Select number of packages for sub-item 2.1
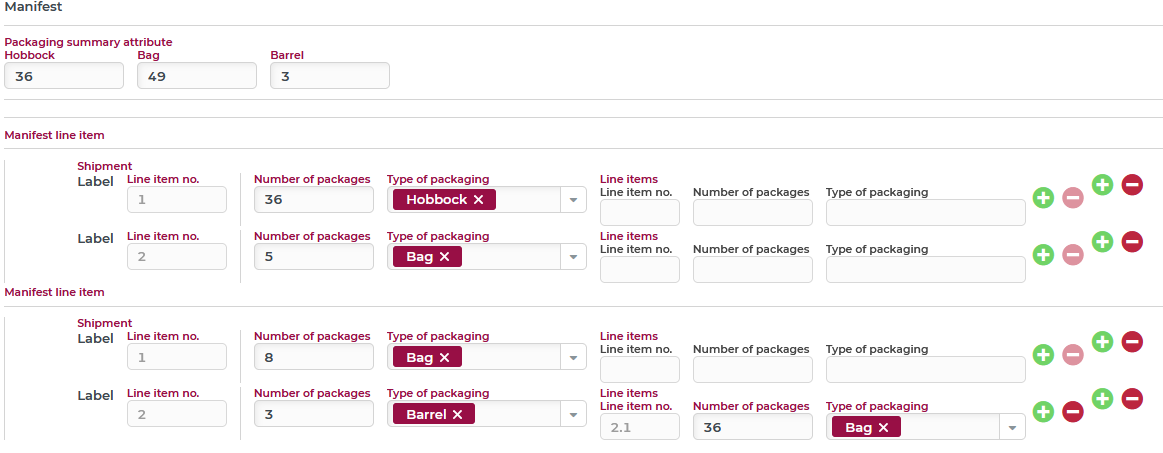Viewport: 1163px width, 453px height. pyautogui.click(x=753, y=427)
